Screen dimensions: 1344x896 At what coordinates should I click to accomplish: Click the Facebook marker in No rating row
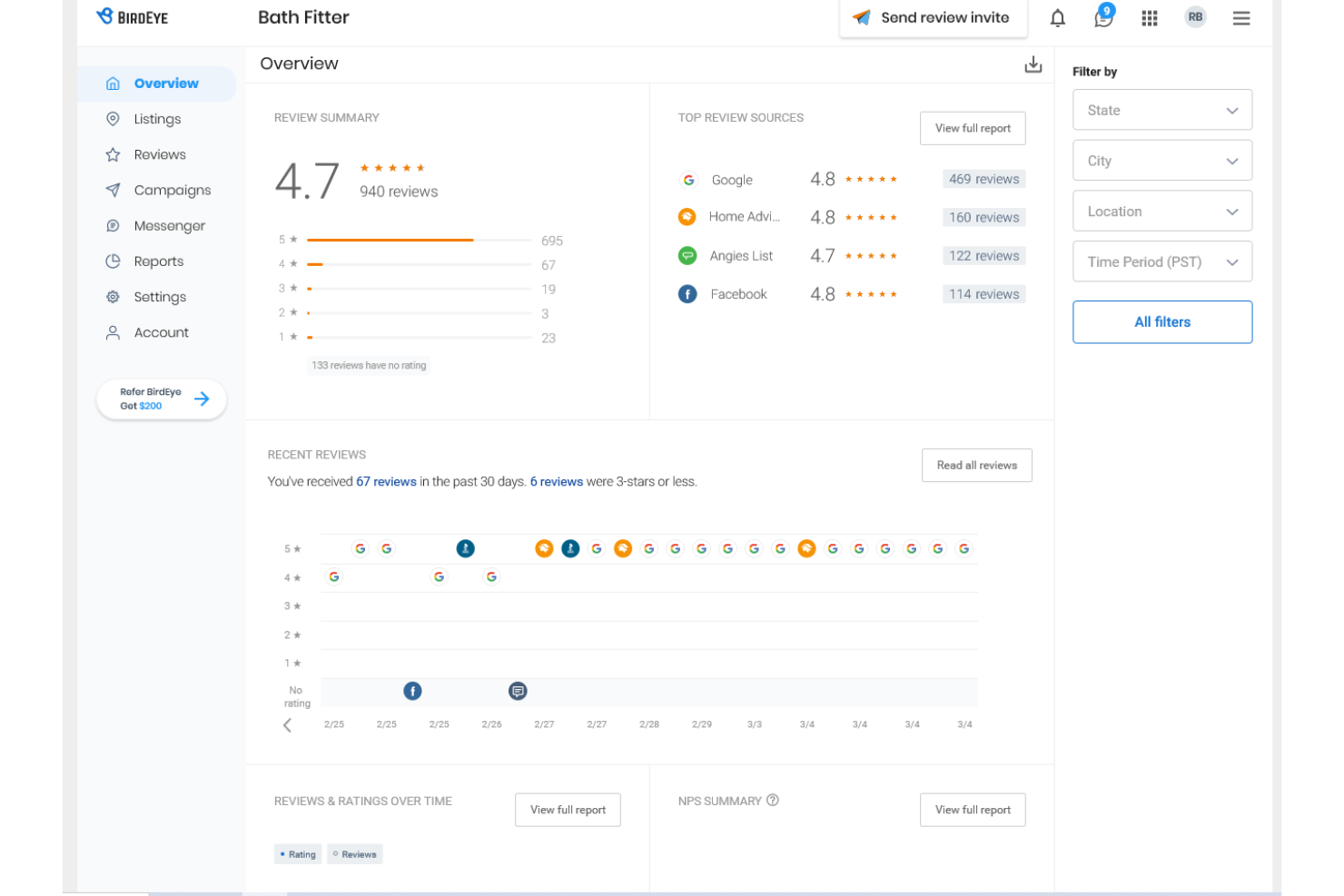pos(412,692)
